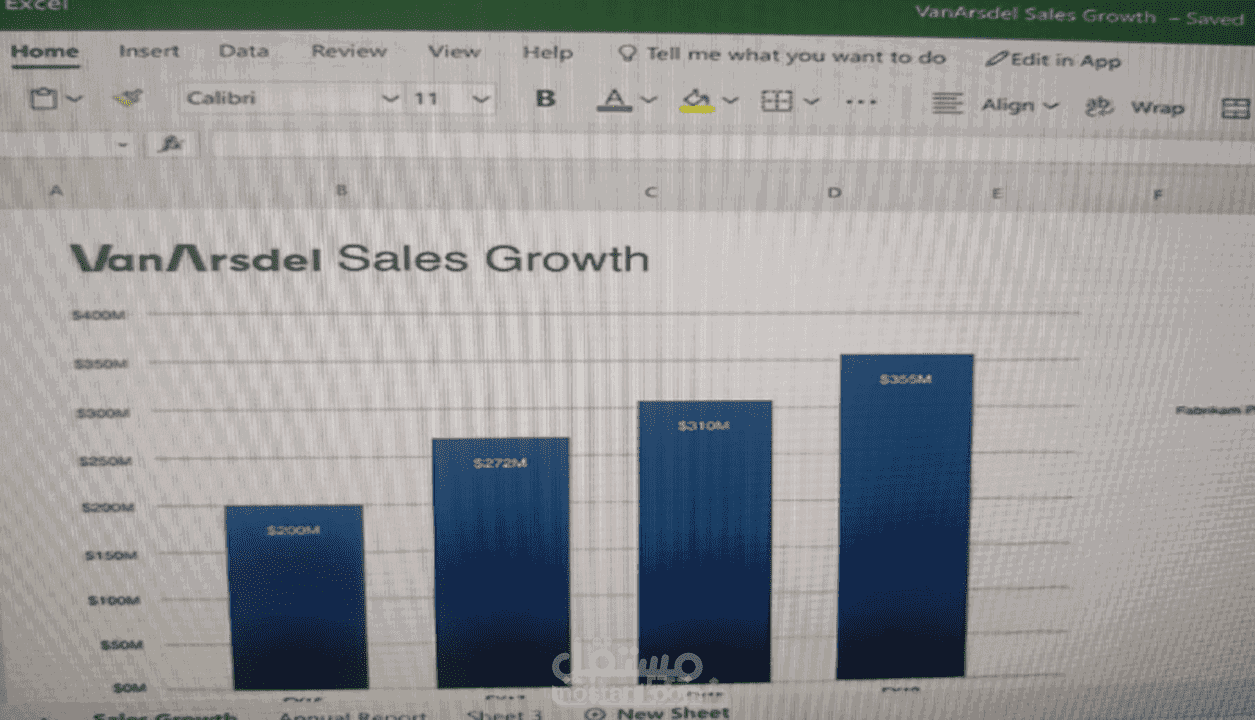Select the Format Painter icon
Viewport: 1255px width, 720px height.
pos(128,98)
